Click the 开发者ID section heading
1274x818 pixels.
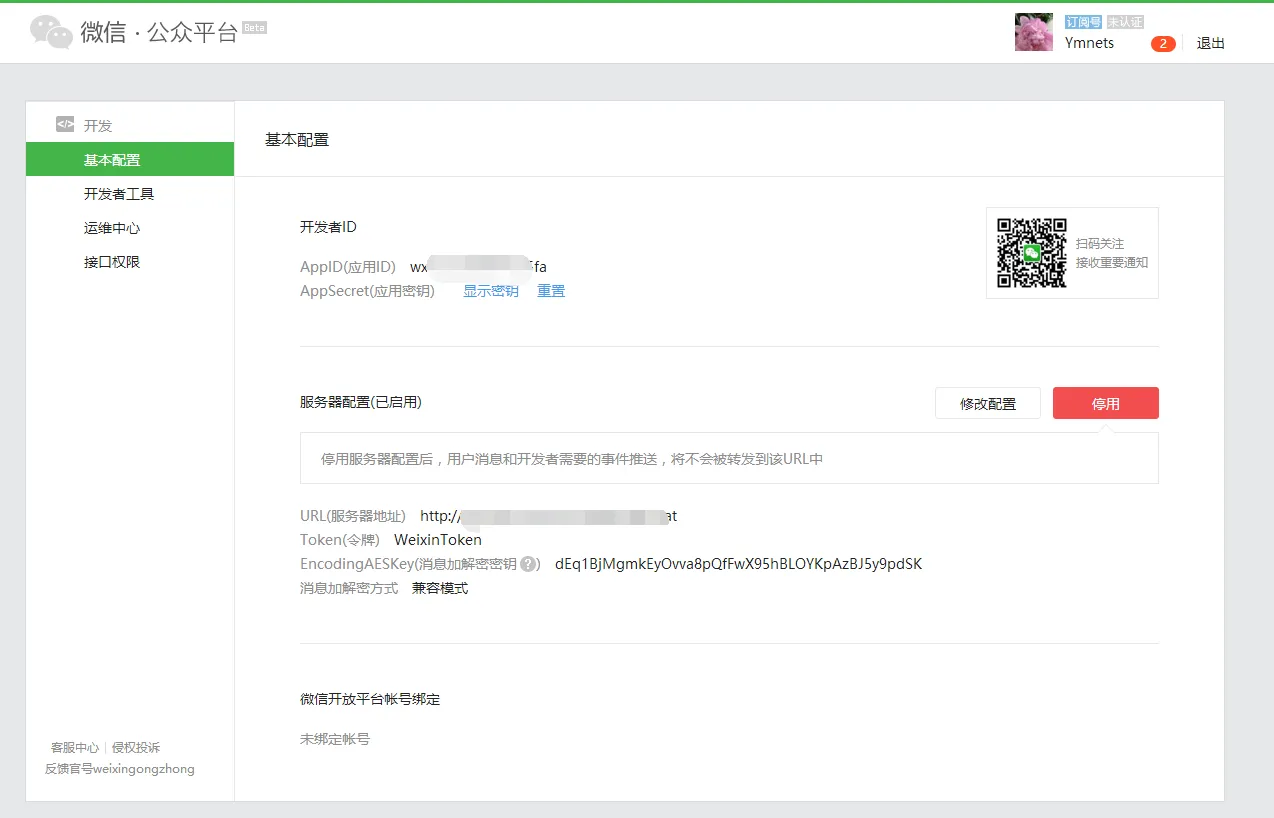(x=328, y=227)
